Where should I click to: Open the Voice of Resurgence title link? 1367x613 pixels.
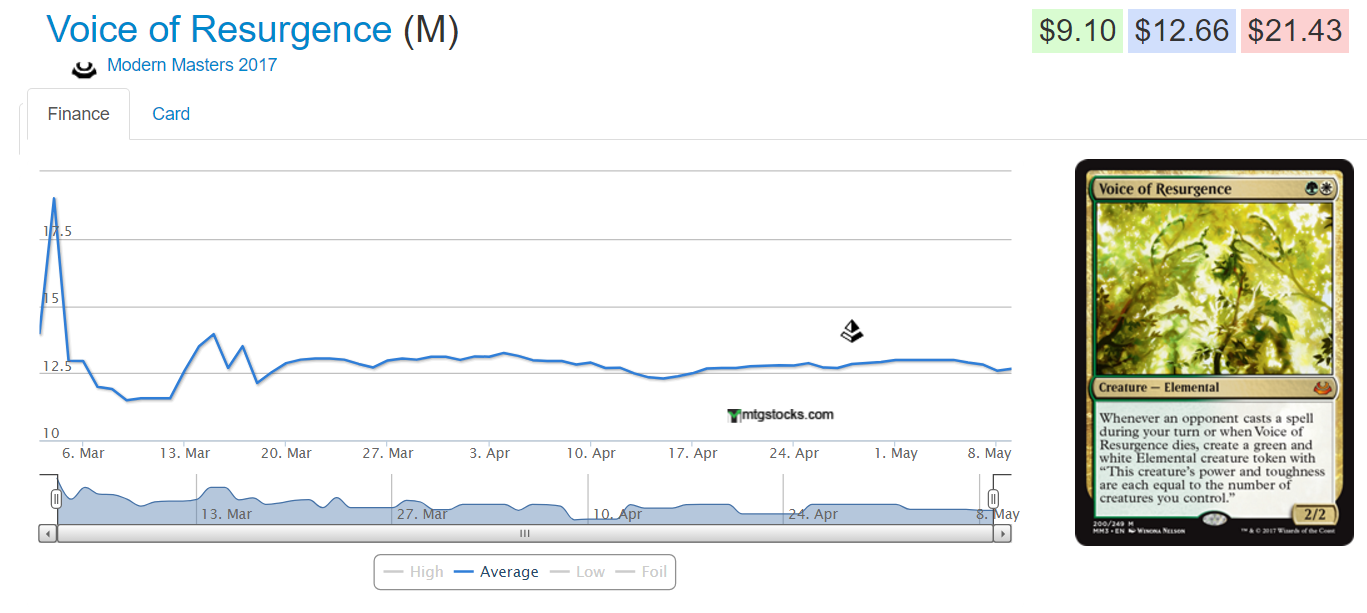click(x=219, y=30)
